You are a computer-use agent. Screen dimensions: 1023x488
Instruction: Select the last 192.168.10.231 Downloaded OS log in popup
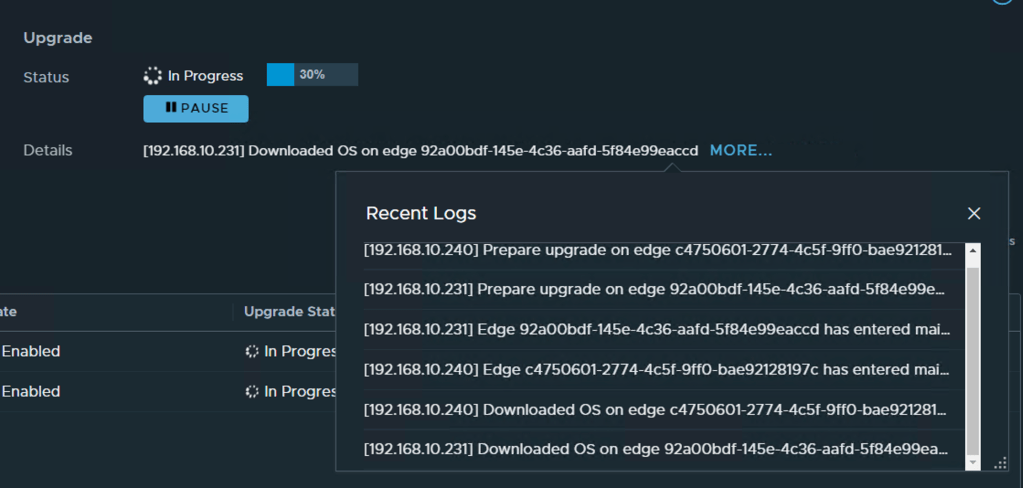point(658,450)
